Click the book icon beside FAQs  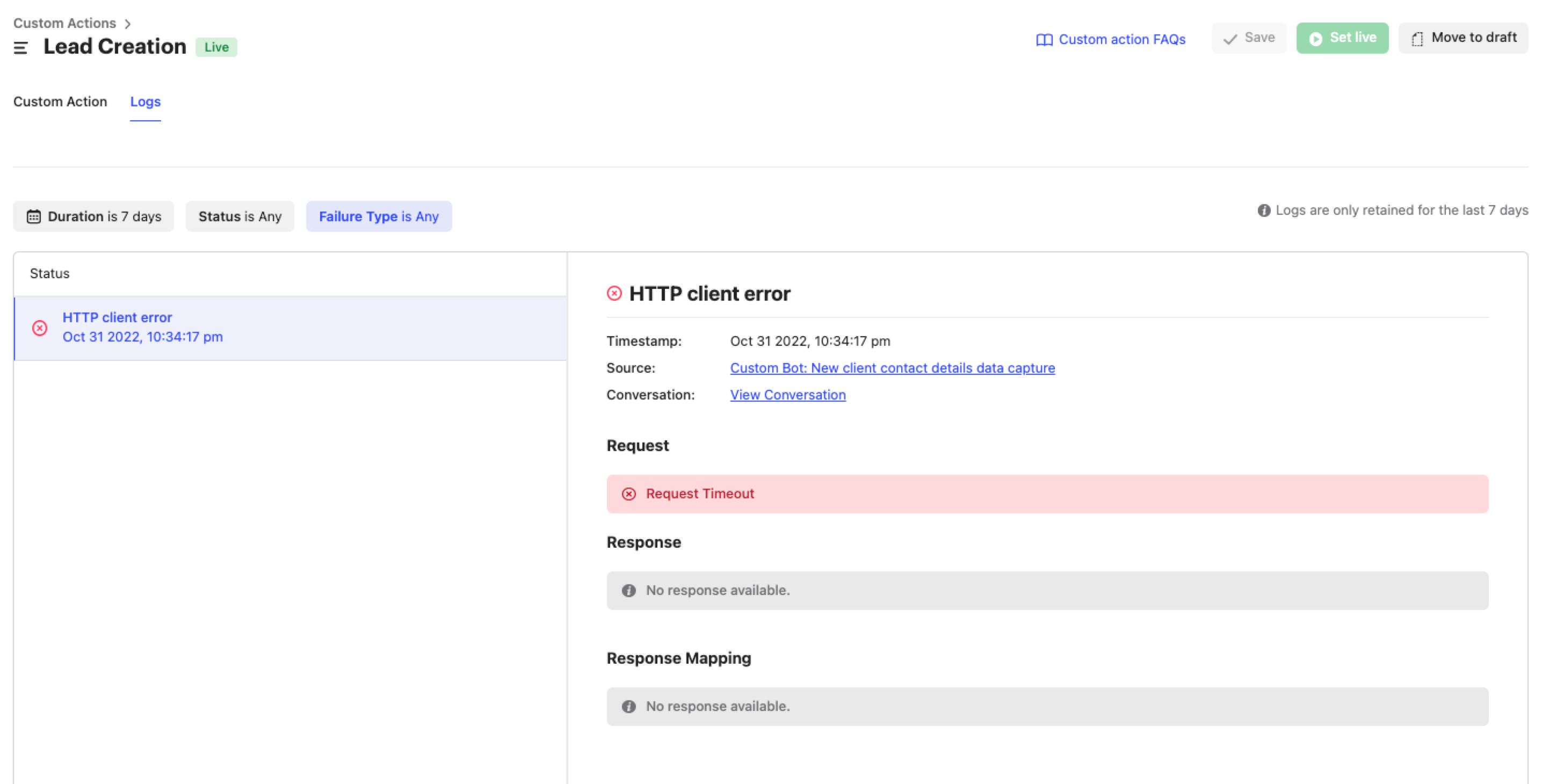(x=1044, y=40)
